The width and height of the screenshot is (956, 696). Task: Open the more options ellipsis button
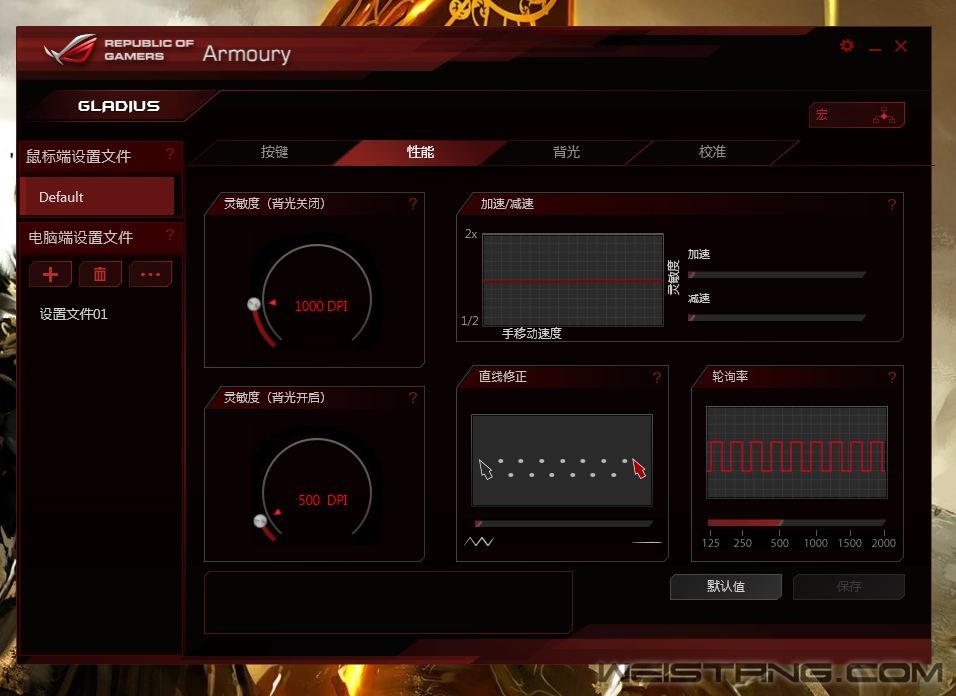(x=150, y=274)
